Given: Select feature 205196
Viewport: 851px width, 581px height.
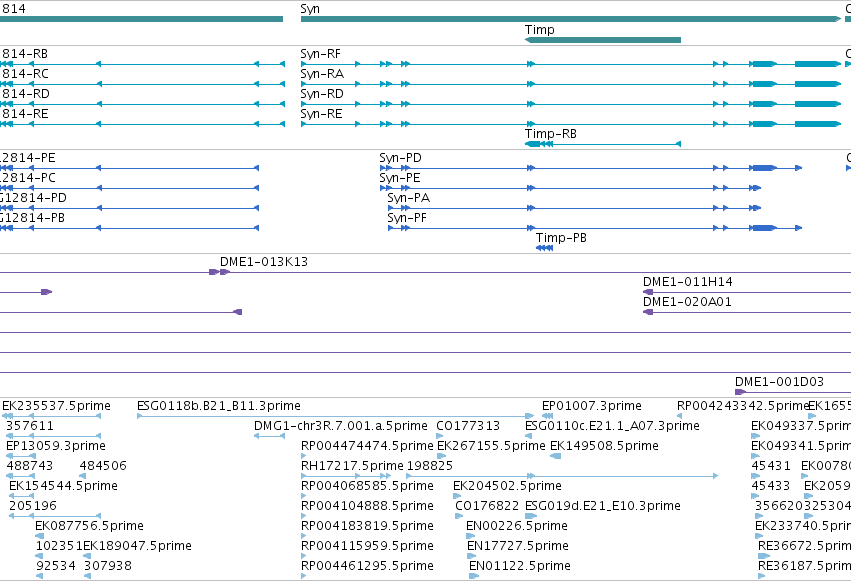Looking at the screenshot, I should click(x=33, y=506).
